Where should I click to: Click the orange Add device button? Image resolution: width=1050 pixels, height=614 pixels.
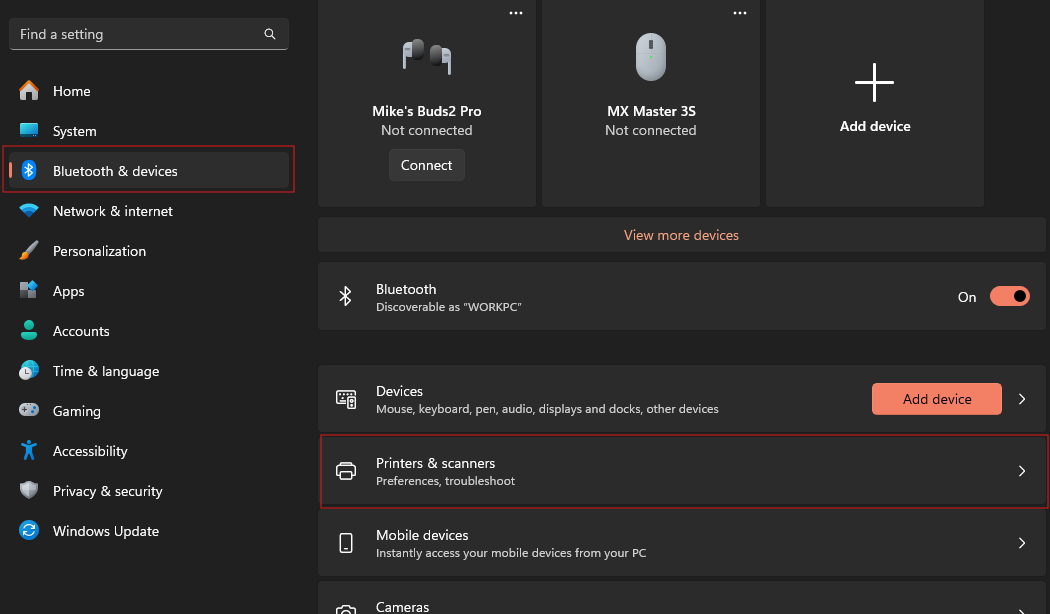pyautogui.click(x=937, y=399)
